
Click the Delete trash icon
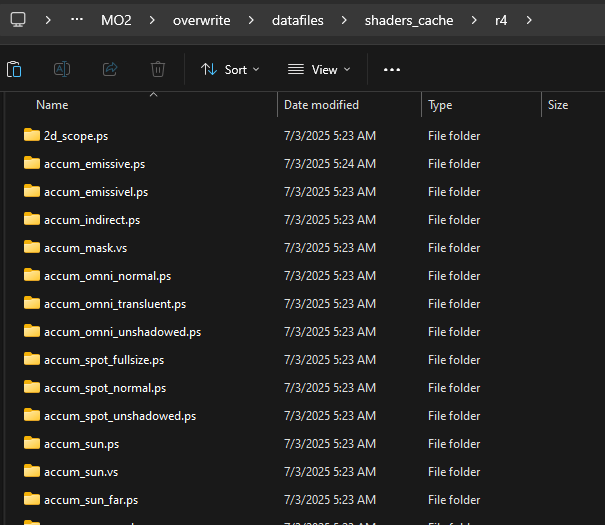158,69
